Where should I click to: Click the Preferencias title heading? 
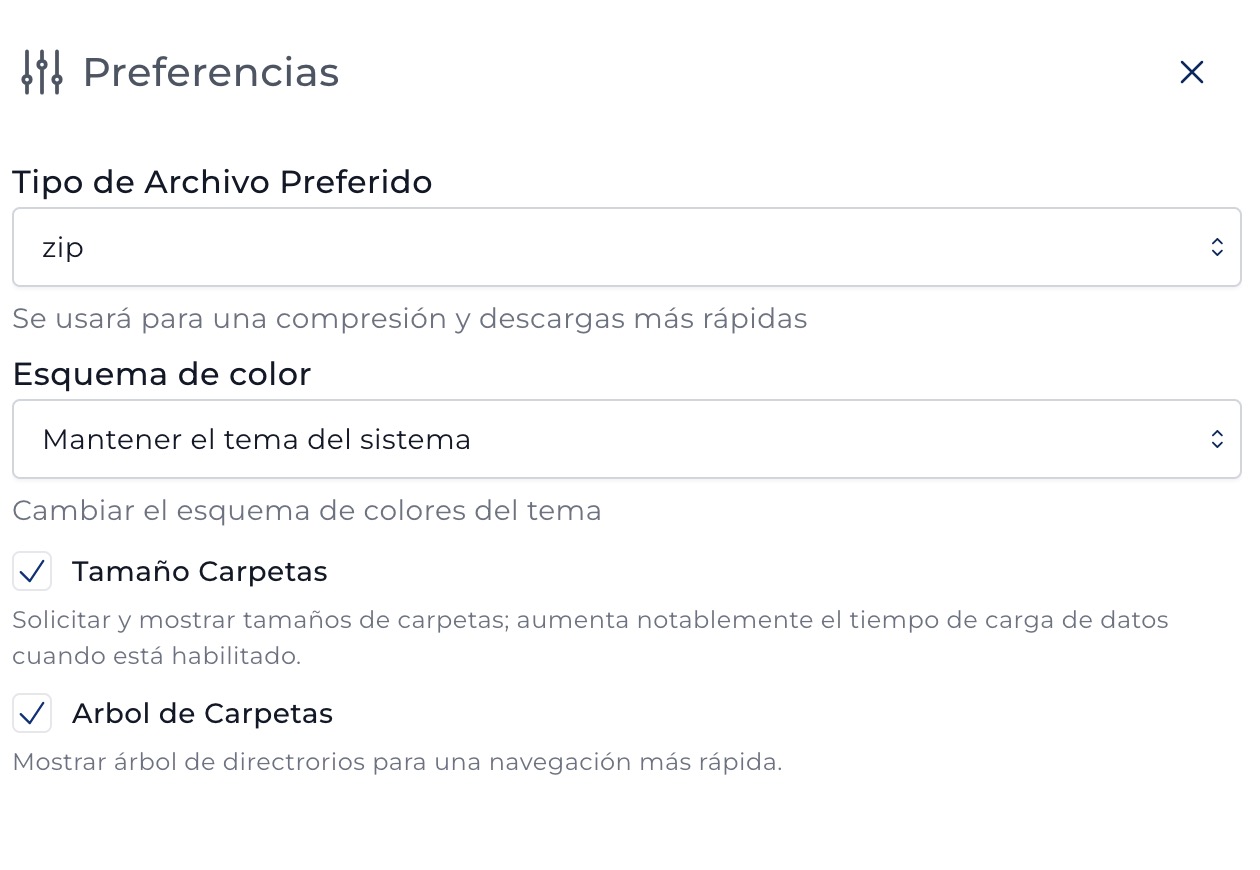[211, 73]
